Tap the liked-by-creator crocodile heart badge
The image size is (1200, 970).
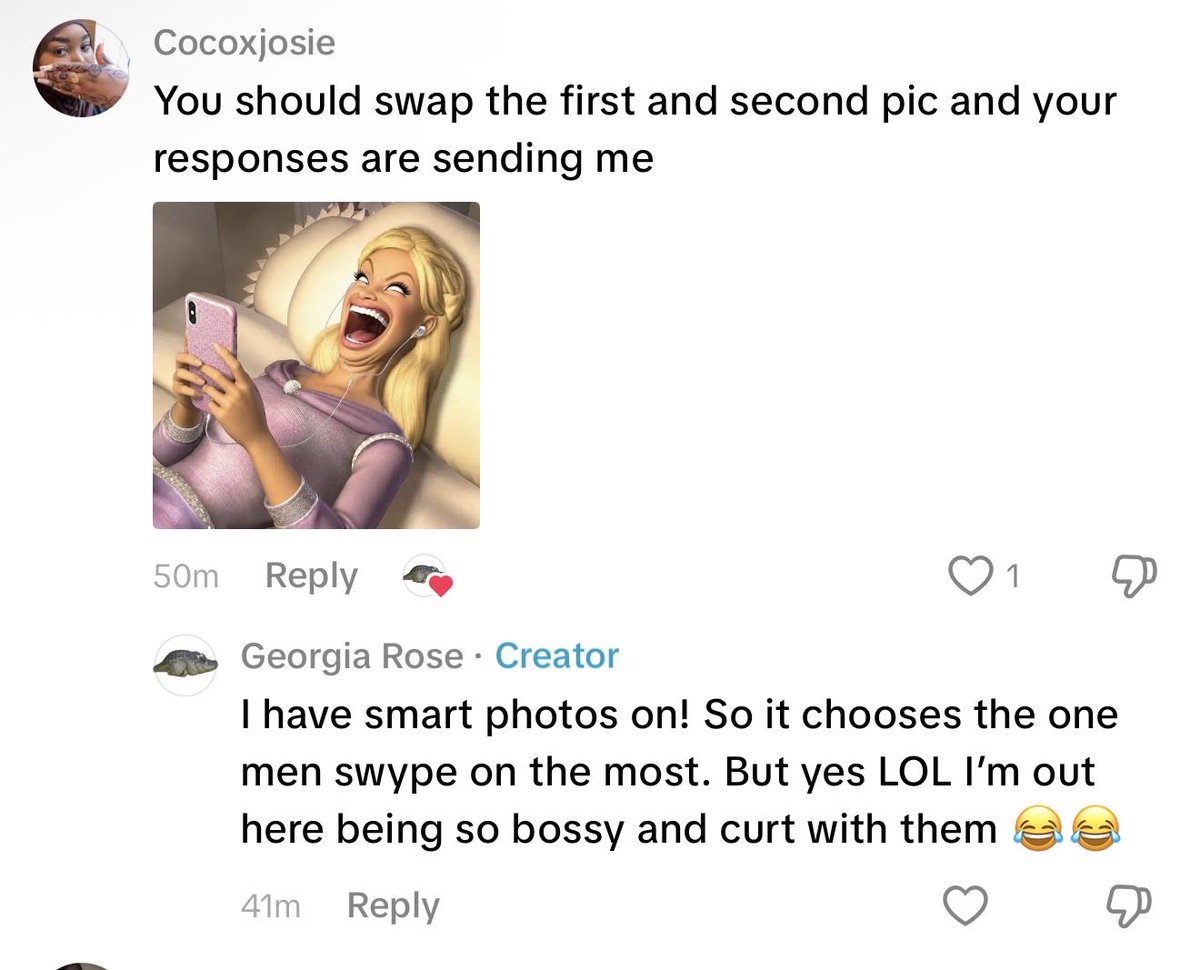[x=428, y=577]
